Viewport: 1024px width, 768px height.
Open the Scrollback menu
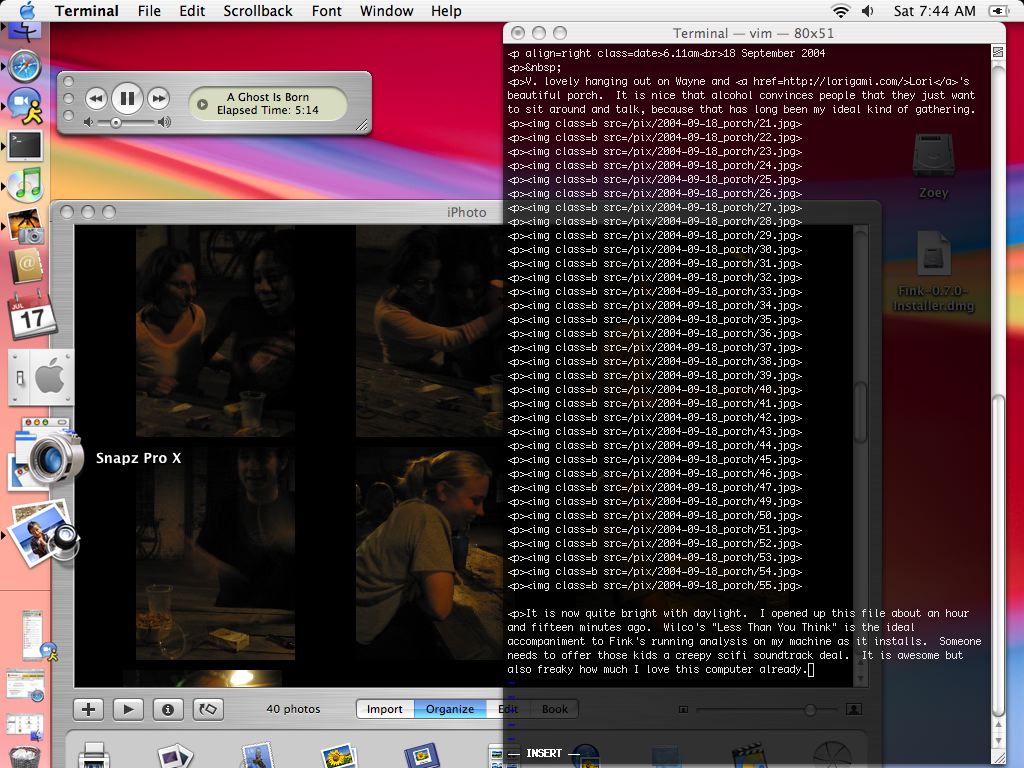pyautogui.click(x=258, y=11)
